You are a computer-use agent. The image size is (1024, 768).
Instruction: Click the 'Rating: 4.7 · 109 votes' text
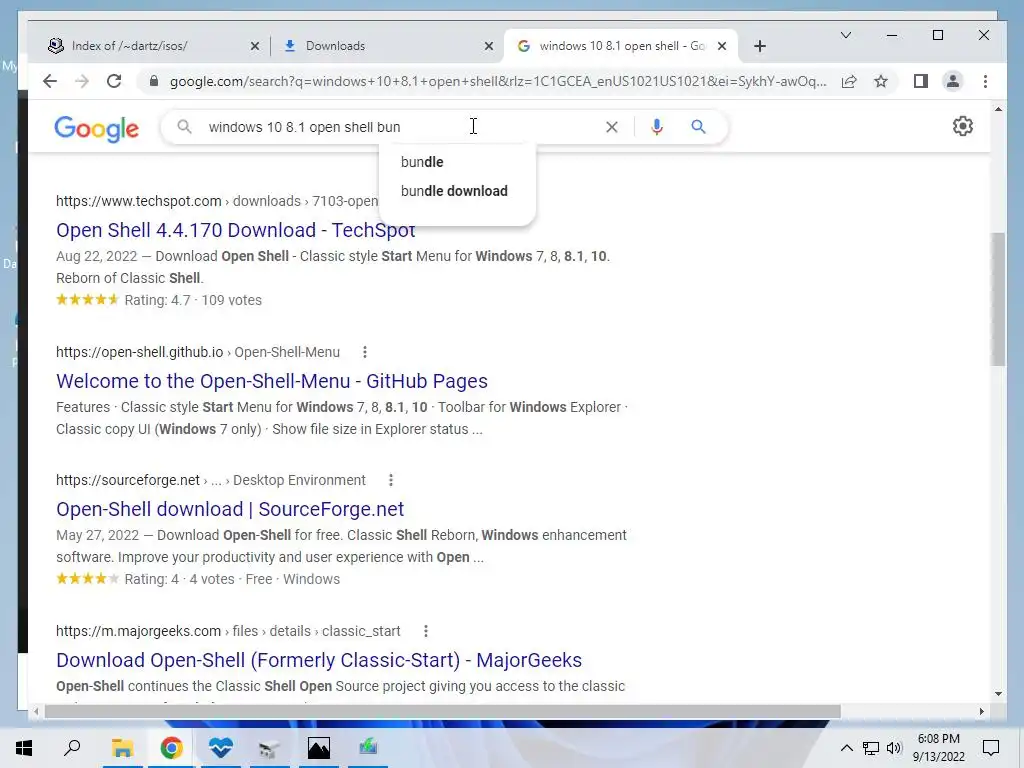pyautogui.click(x=193, y=300)
